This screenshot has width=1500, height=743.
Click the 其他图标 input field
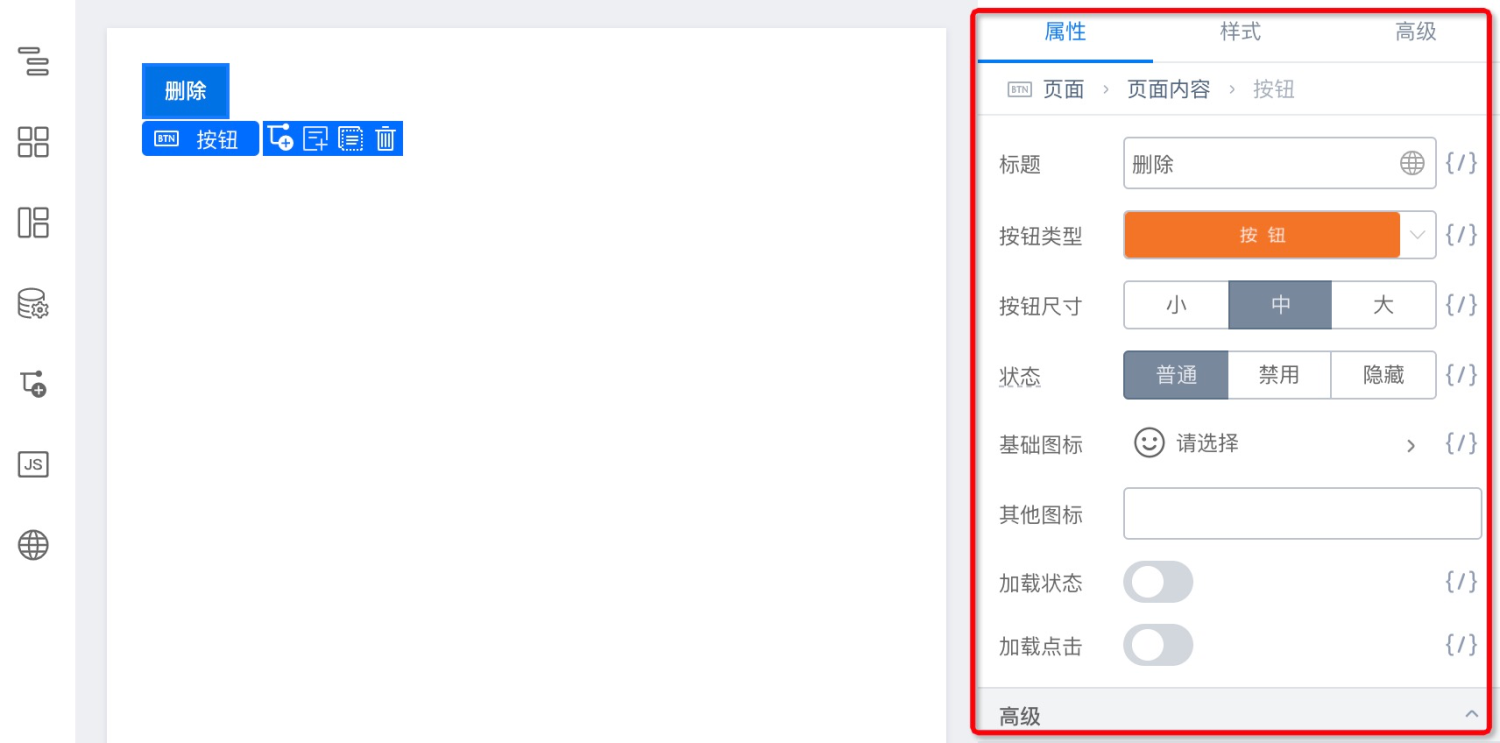(x=1302, y=514)
